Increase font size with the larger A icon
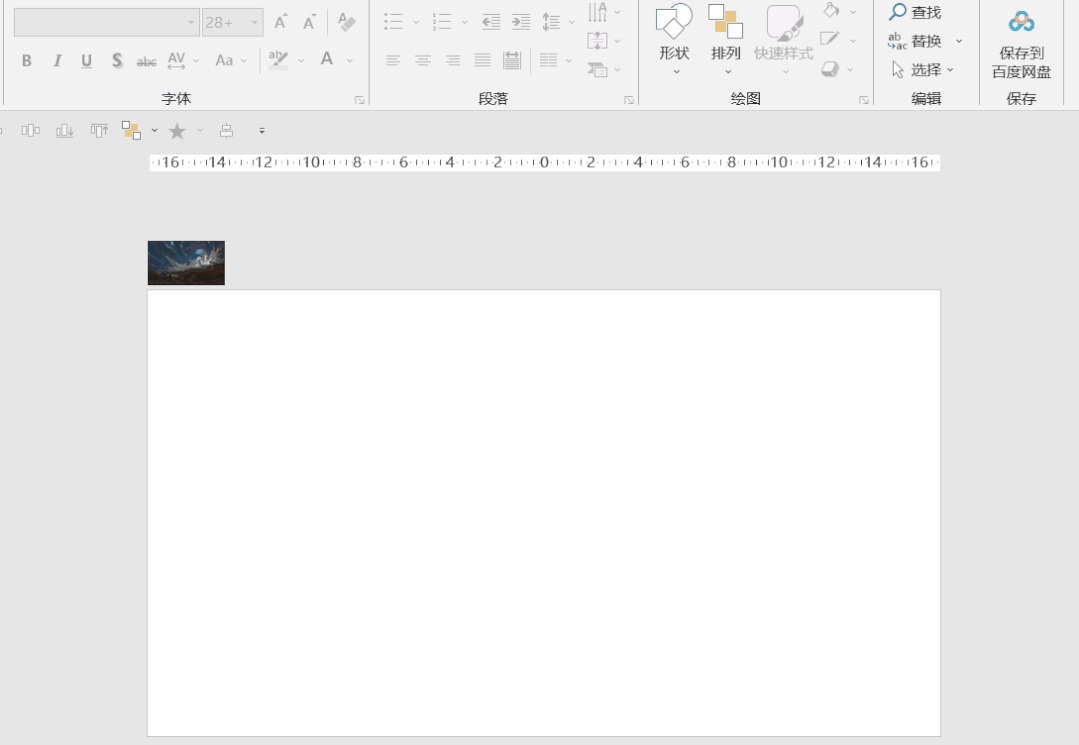 280,22
